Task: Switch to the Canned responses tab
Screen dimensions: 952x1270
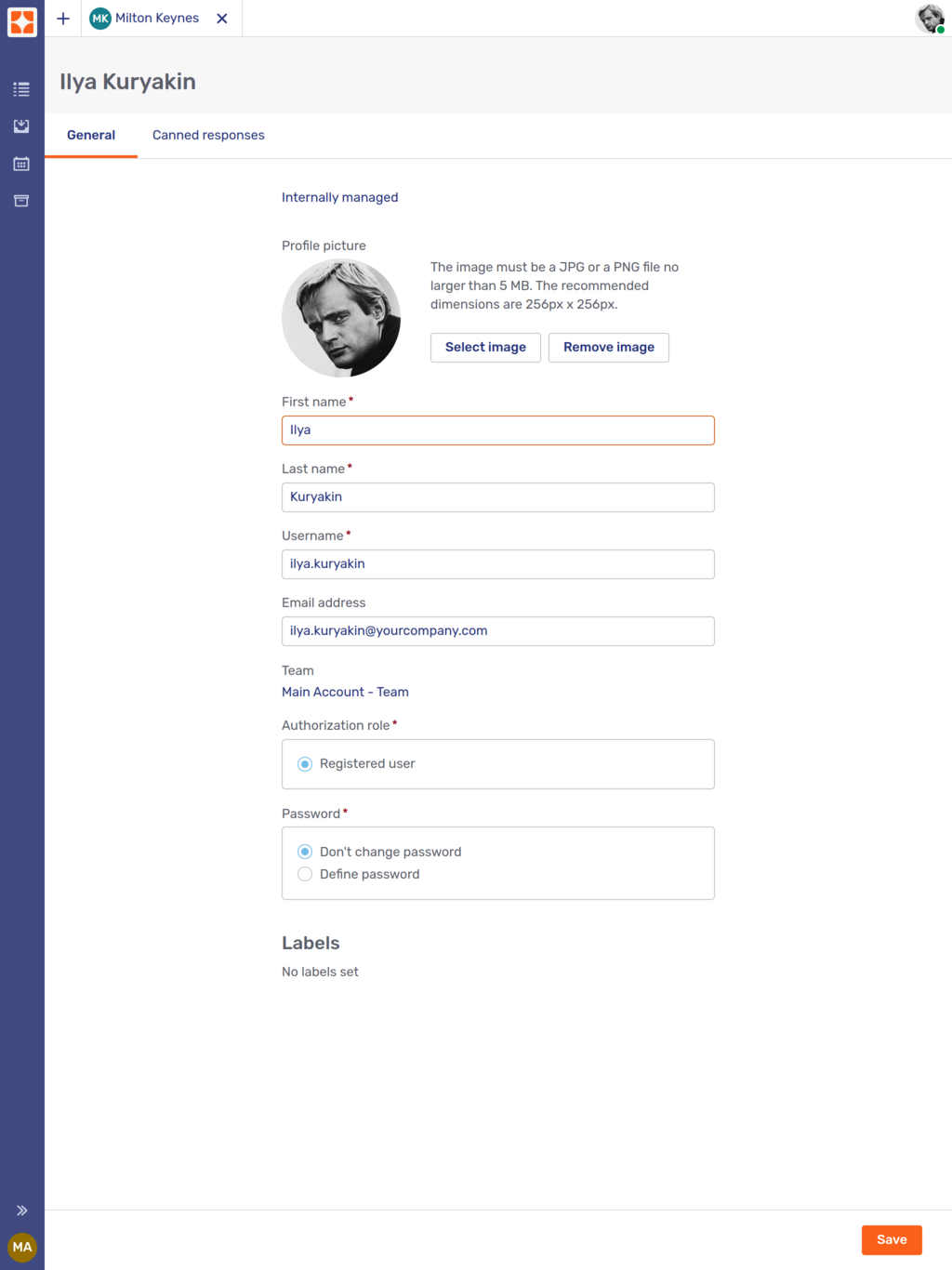Action: click(208, 135)
